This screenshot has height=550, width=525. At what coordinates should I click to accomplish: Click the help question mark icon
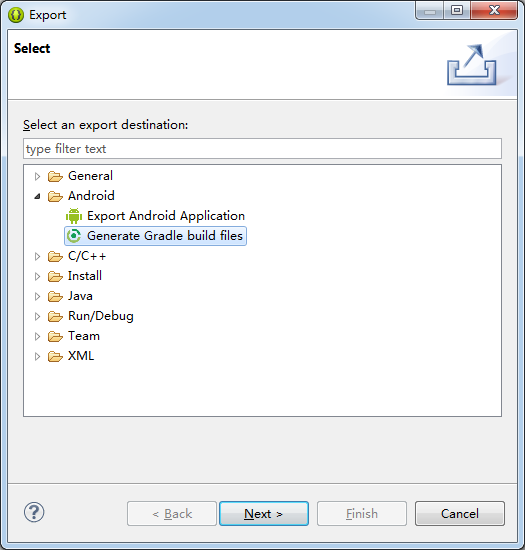tap(34, 512)
